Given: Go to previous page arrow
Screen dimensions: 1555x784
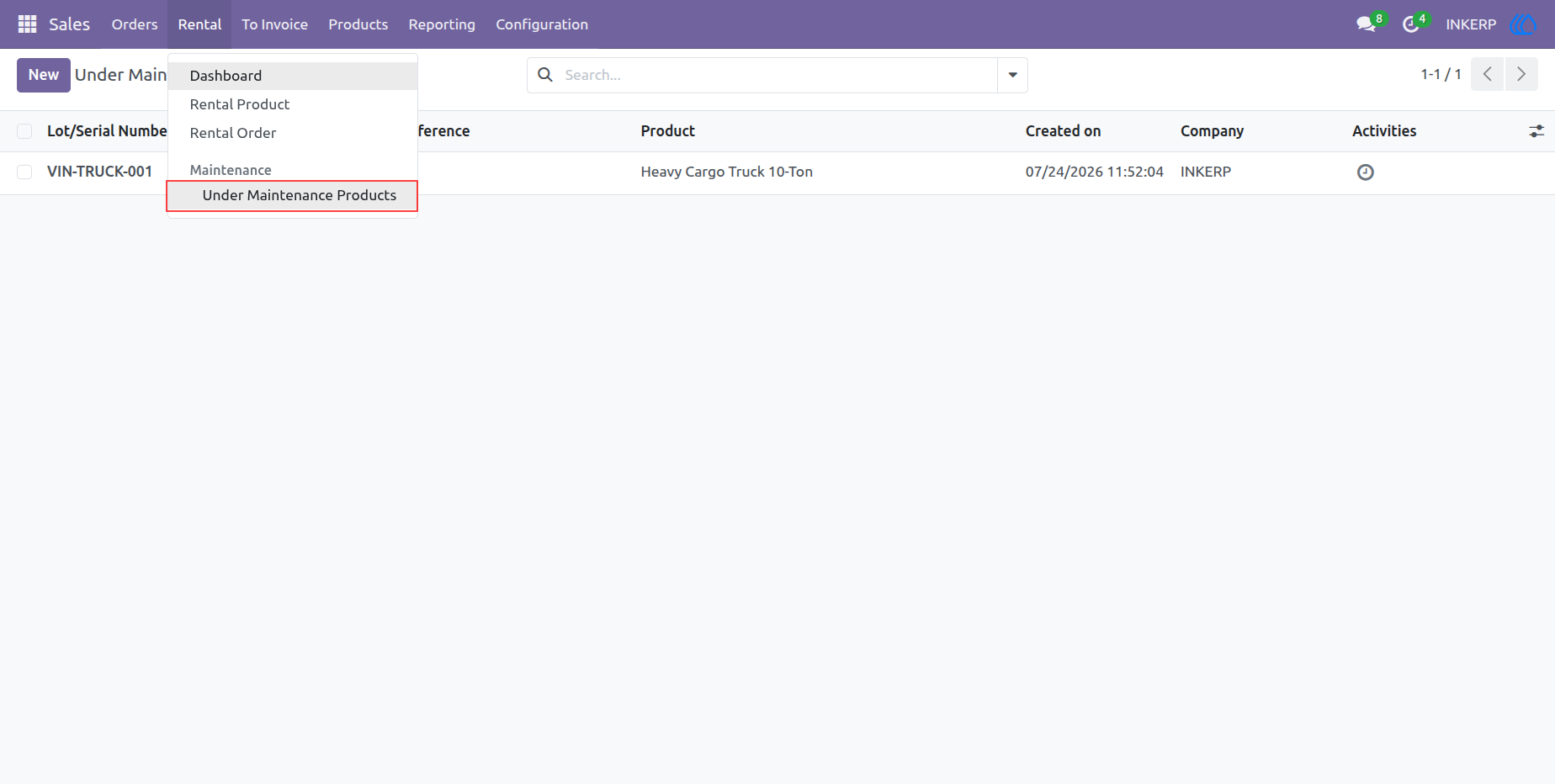Looking at the screenshot, I should click(x=1487, y=75).
